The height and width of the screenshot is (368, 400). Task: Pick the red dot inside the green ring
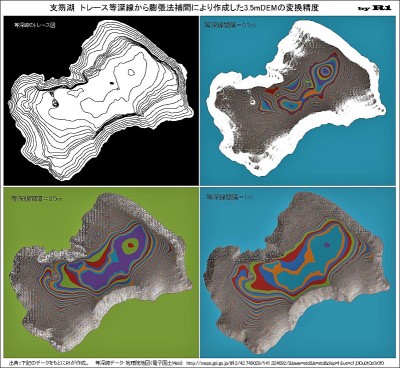(x=131, y=246)
